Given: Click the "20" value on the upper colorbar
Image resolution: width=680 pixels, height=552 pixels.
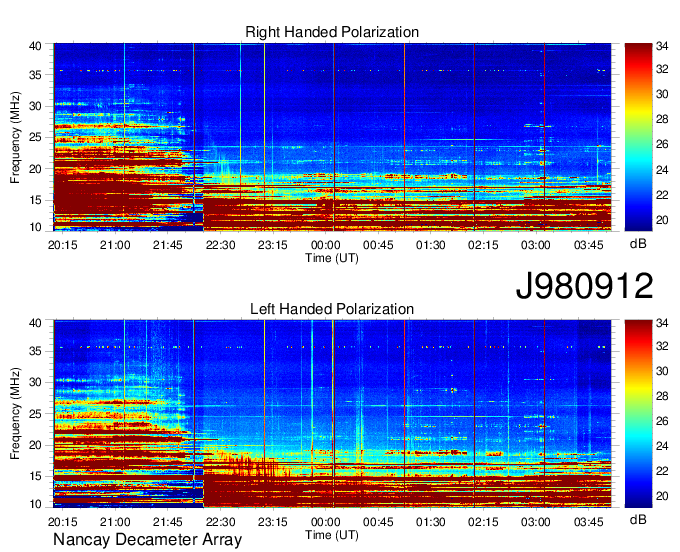Looking at the screenshot, I should point(662,220).
